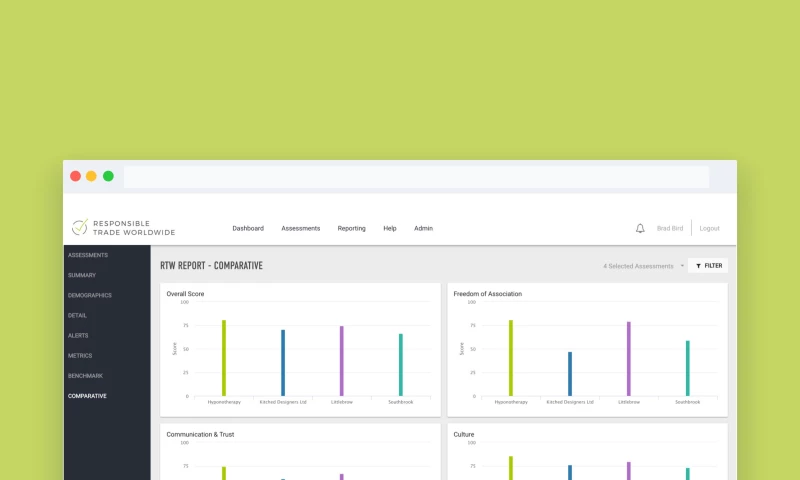Screen dimensions: 800x480
Task: Switch to Demographics sidebar section
Action: (89, 295)
